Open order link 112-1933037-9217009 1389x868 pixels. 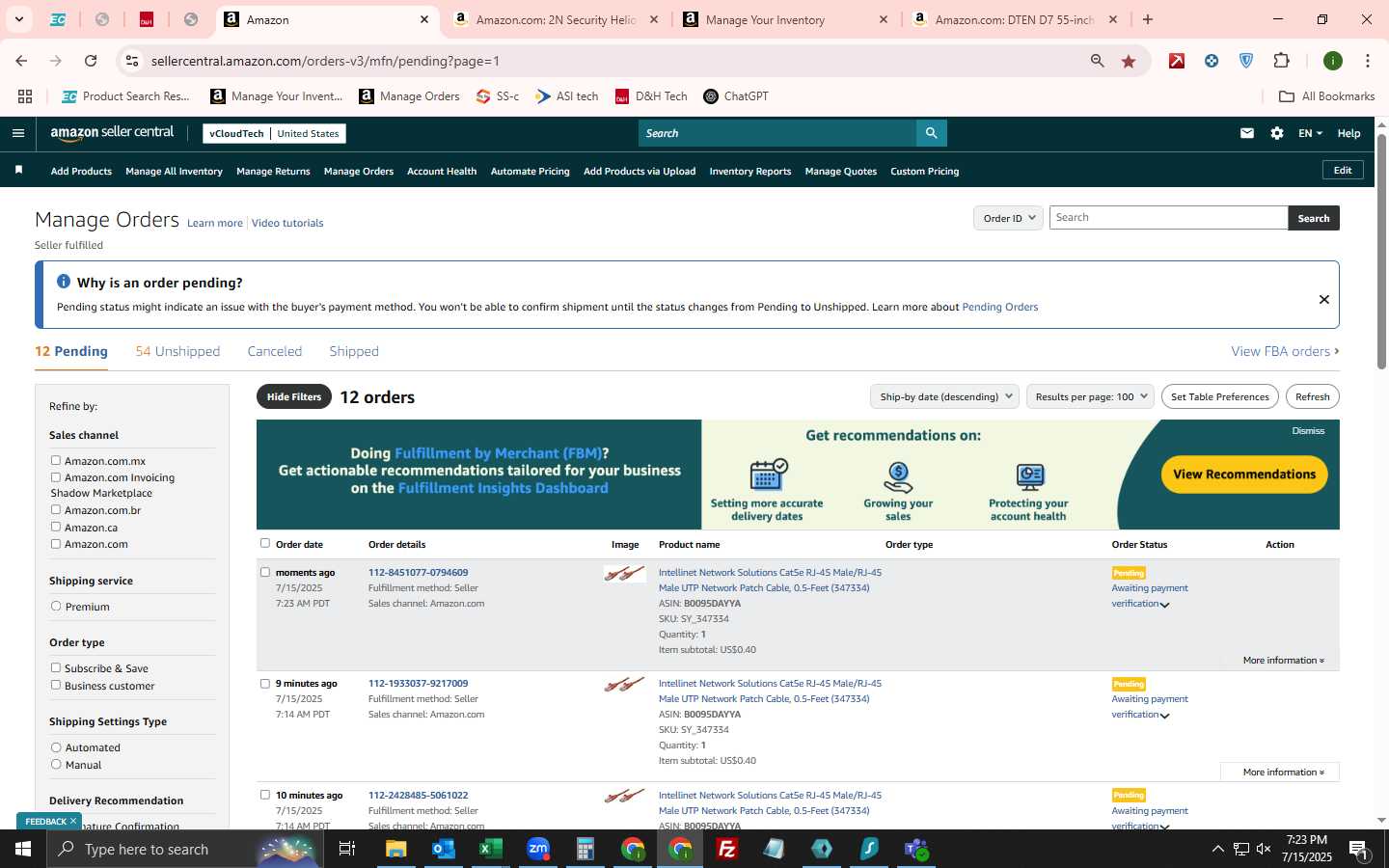click(x=418, y=684)
